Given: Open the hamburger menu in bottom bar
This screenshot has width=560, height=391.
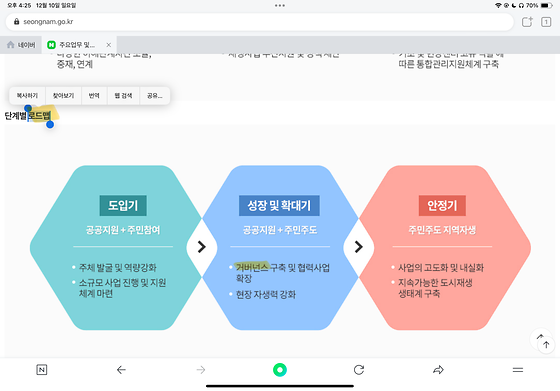Looking at the screenshot, I should (x=518, y=370).
